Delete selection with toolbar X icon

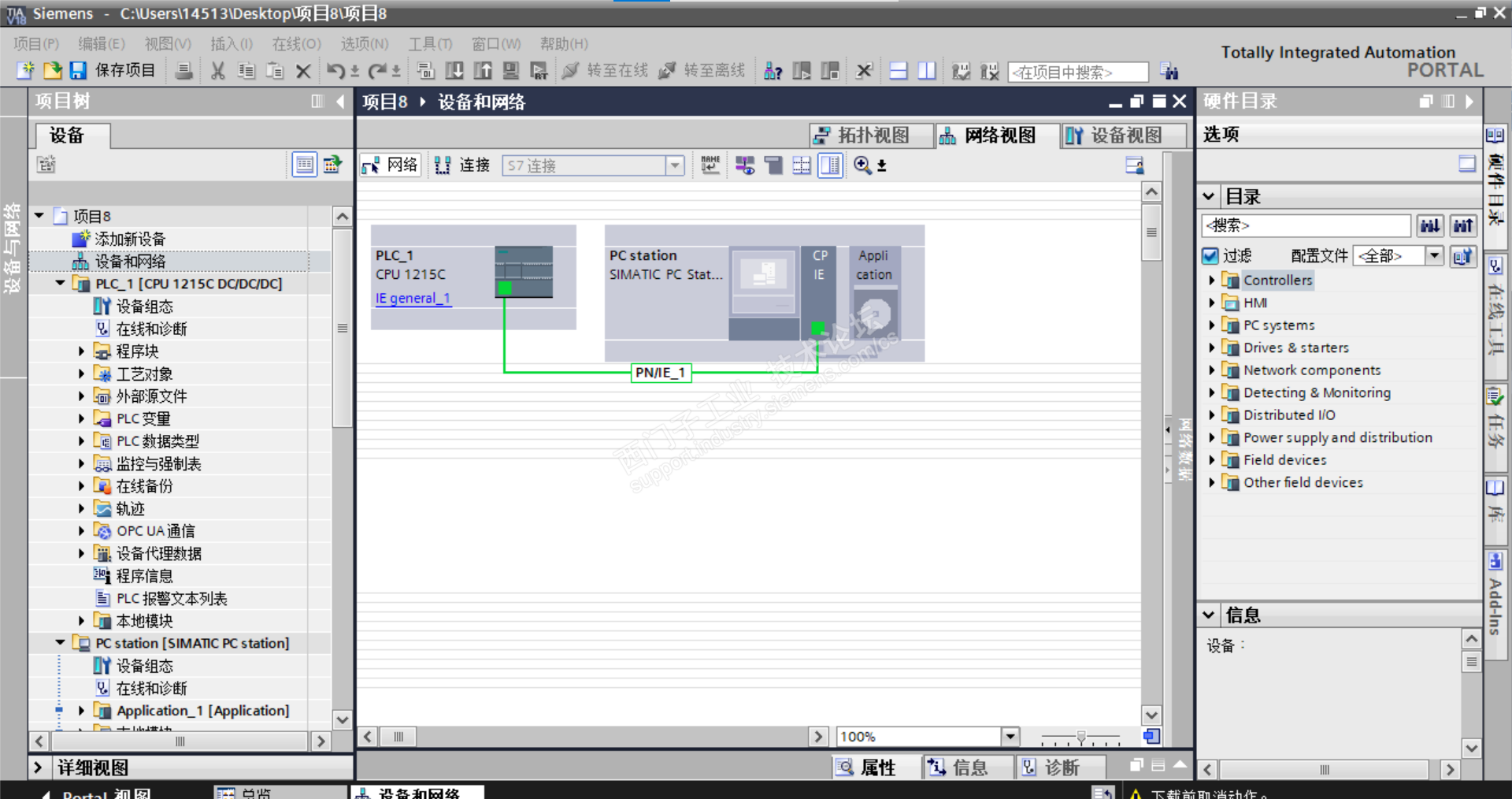pyautogui.click(x=303, y=71)
